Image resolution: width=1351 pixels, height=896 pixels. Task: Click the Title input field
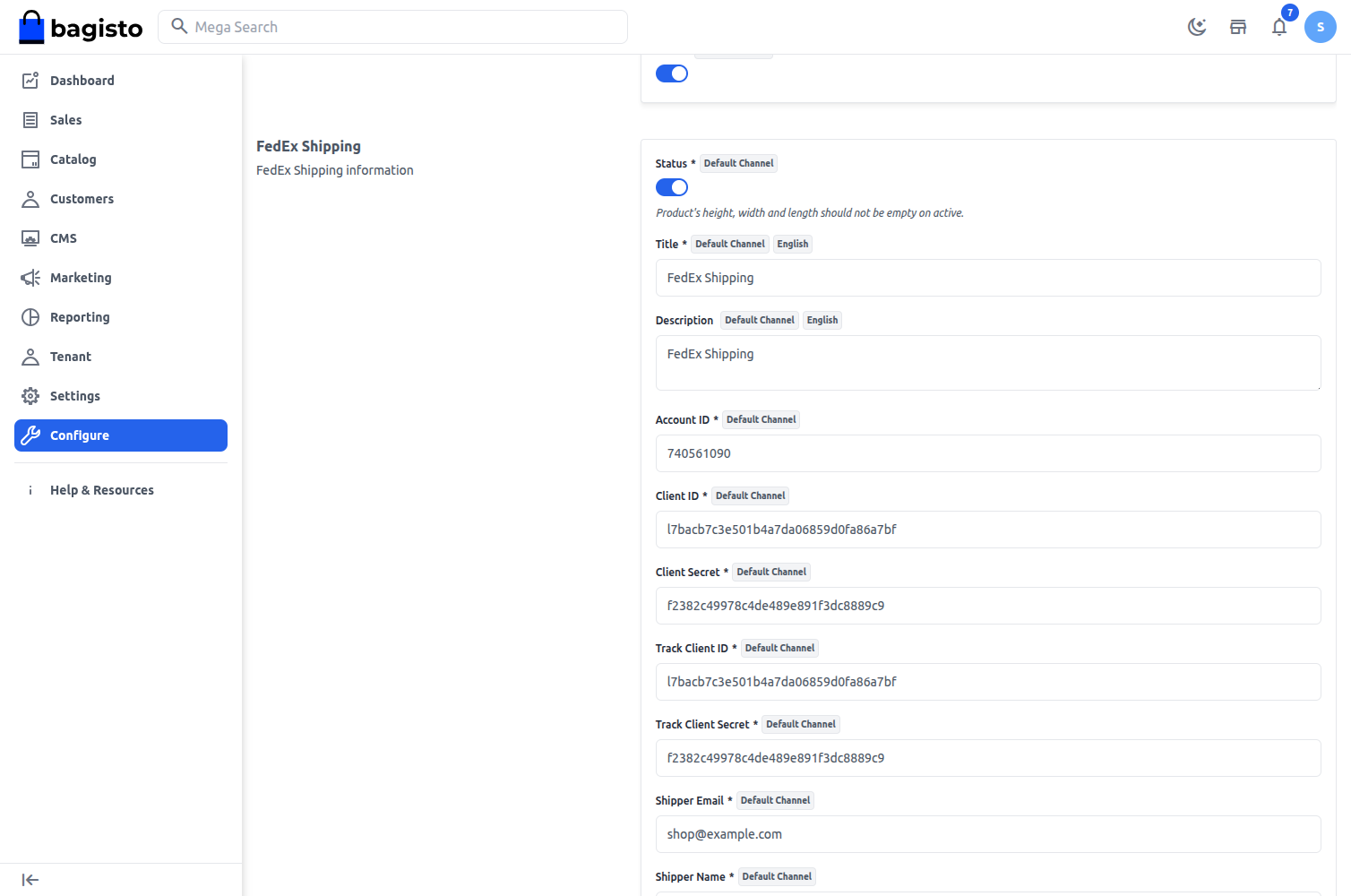point(988,278)
